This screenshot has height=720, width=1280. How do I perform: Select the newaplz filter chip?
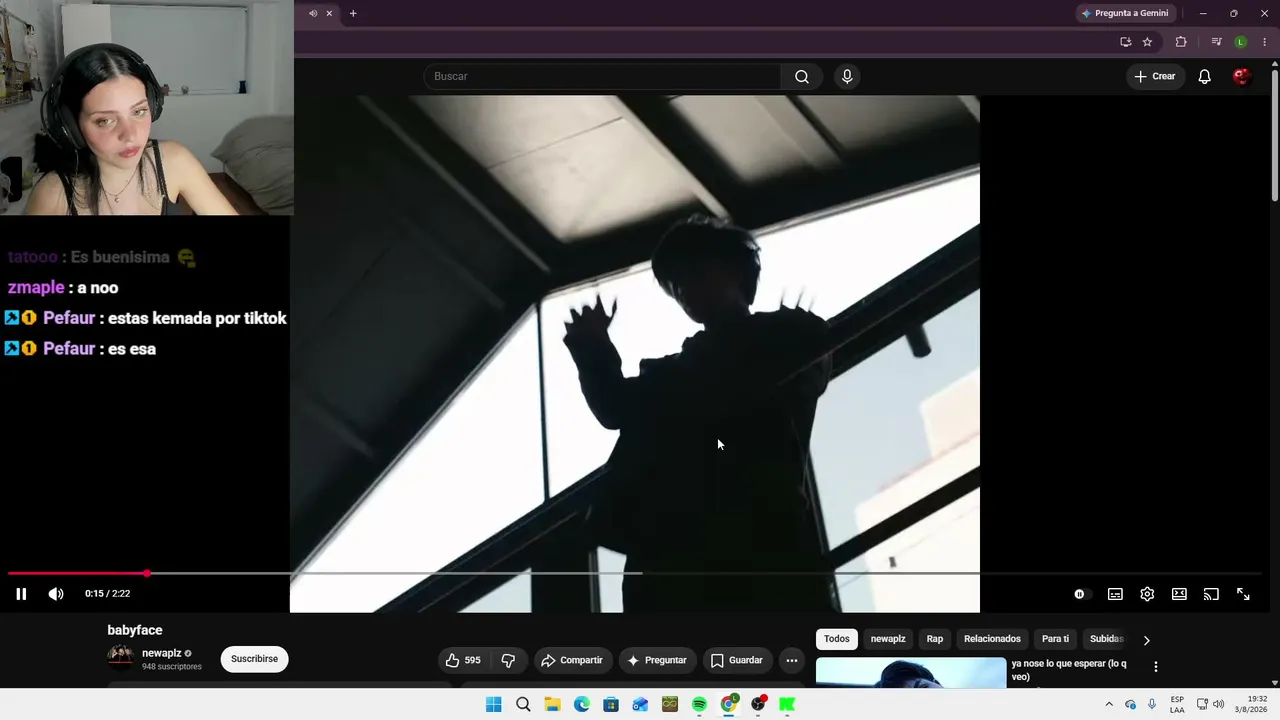point(888,639)
